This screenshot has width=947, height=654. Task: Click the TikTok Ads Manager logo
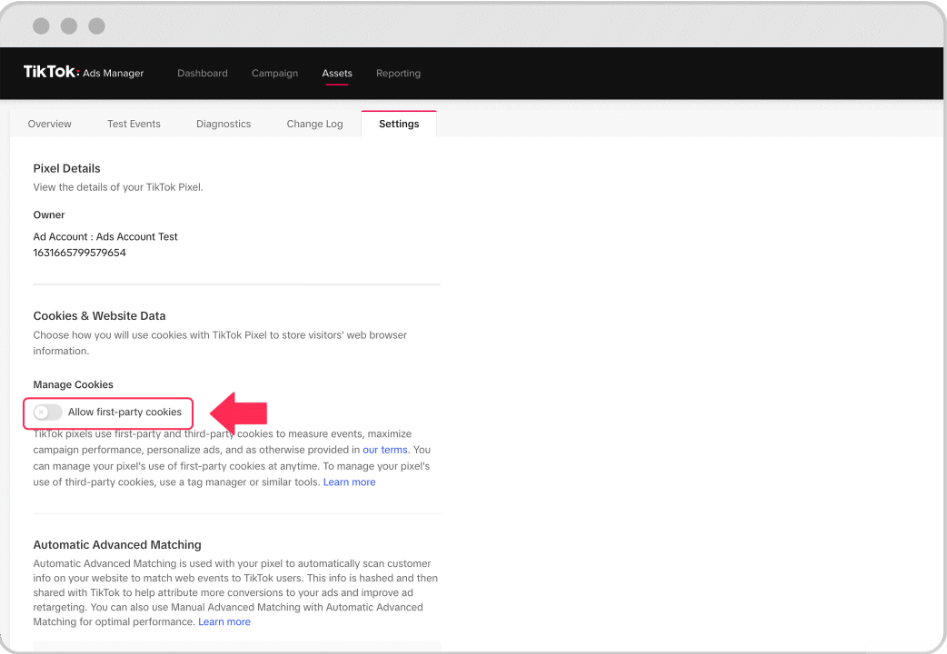point(83,72)
